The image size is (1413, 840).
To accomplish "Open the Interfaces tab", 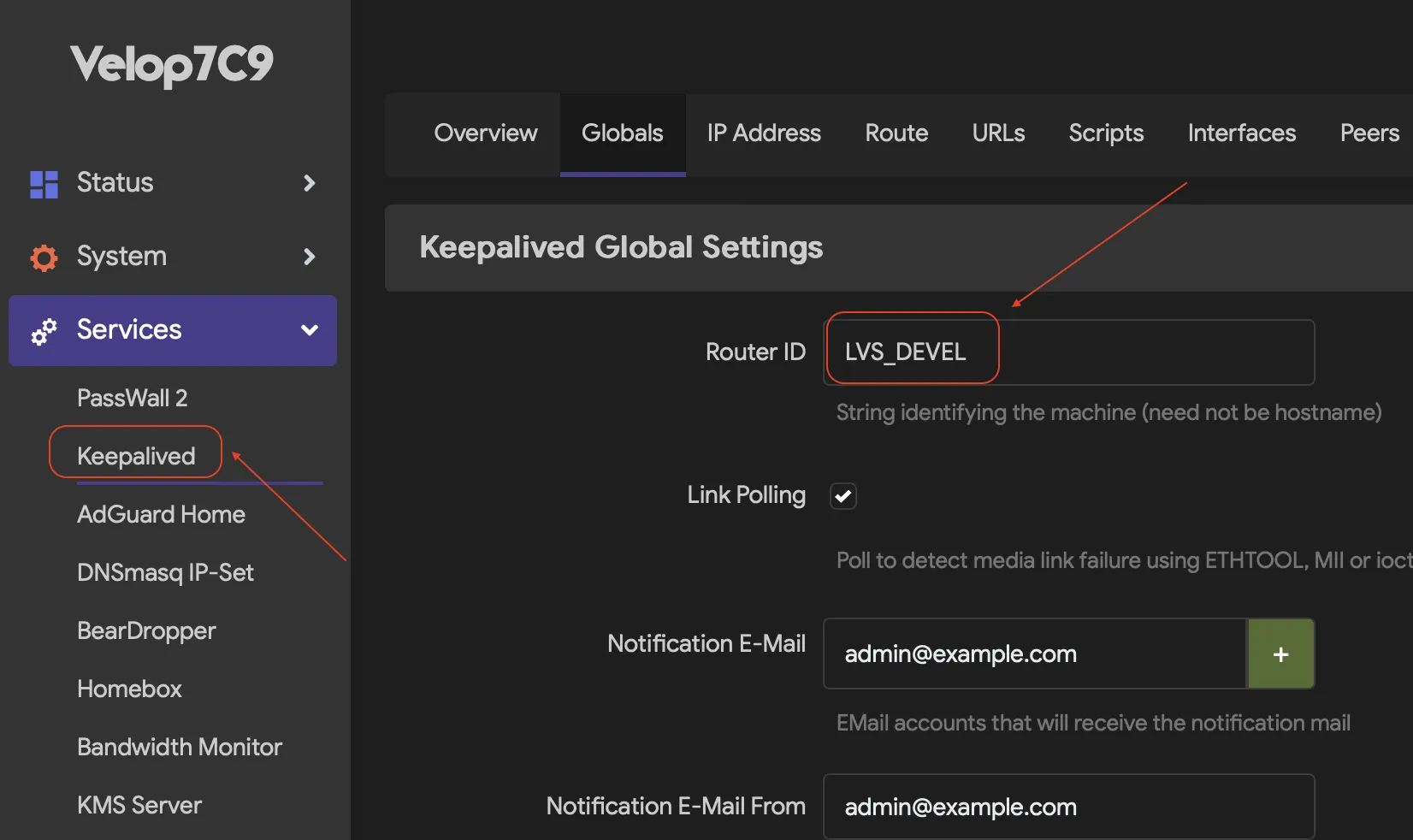I will (1241, 133).
